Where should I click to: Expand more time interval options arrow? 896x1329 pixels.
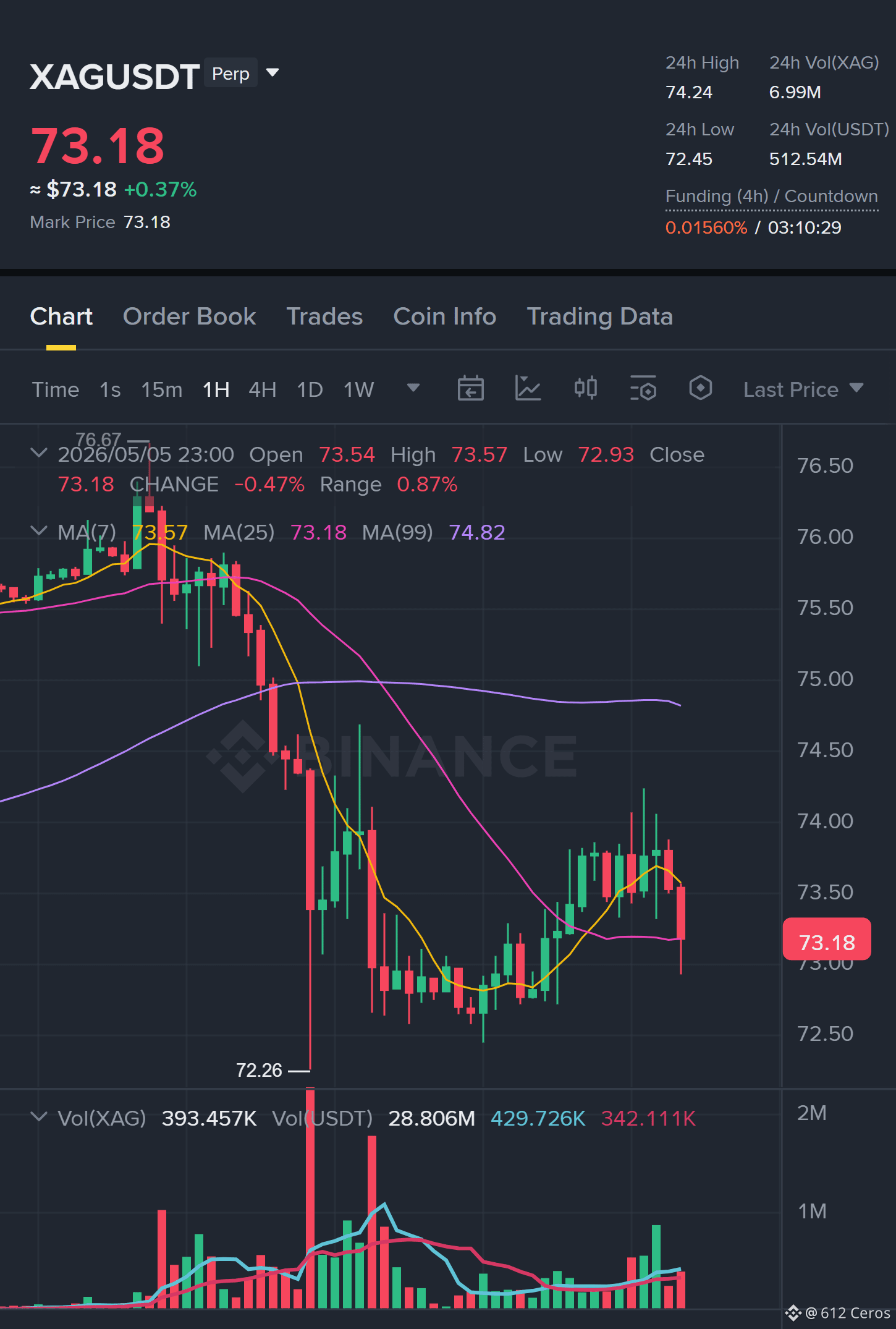tap(413, 388)
